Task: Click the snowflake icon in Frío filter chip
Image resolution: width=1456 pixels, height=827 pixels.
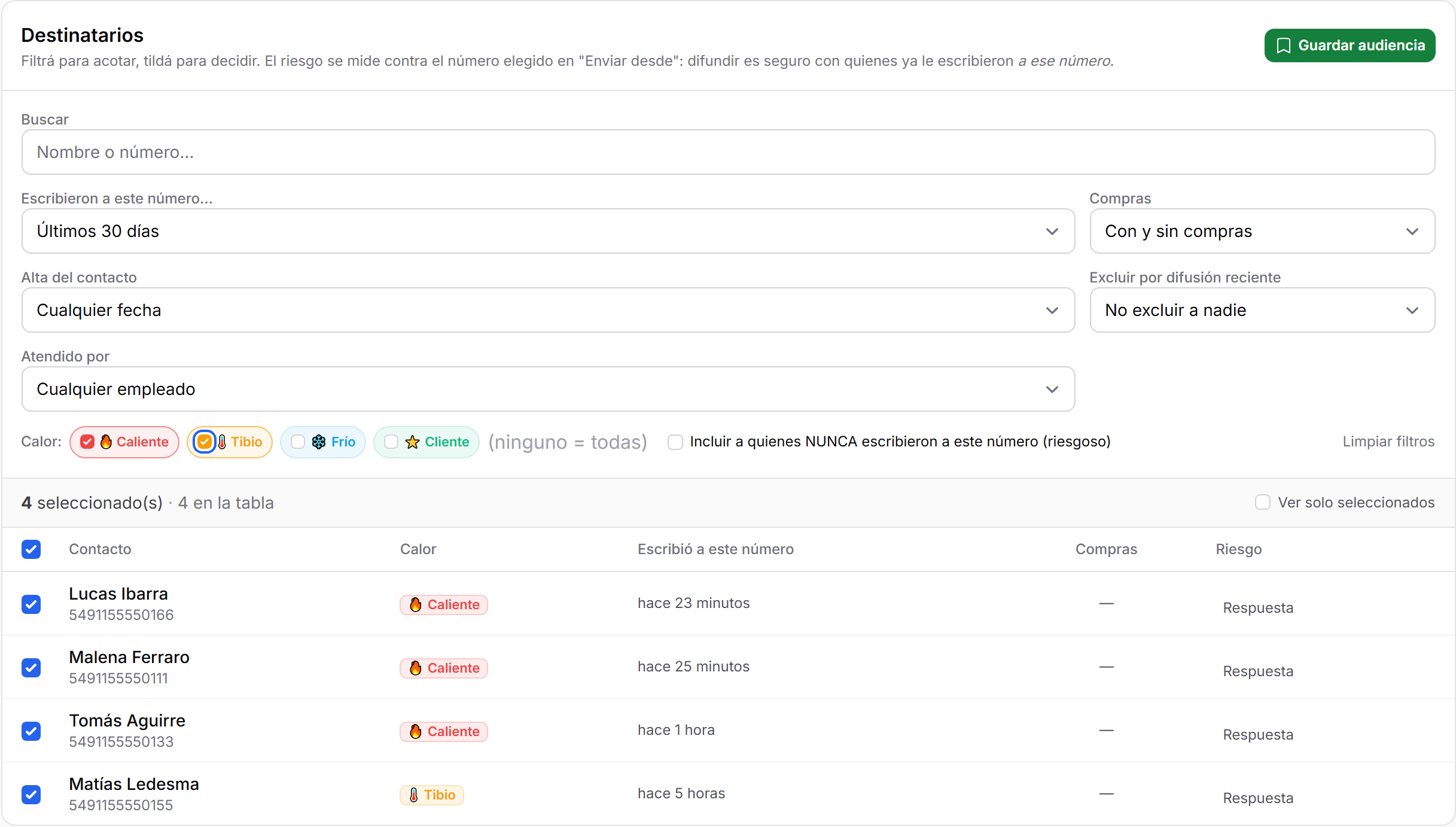Action: click(x=319, y=442)
